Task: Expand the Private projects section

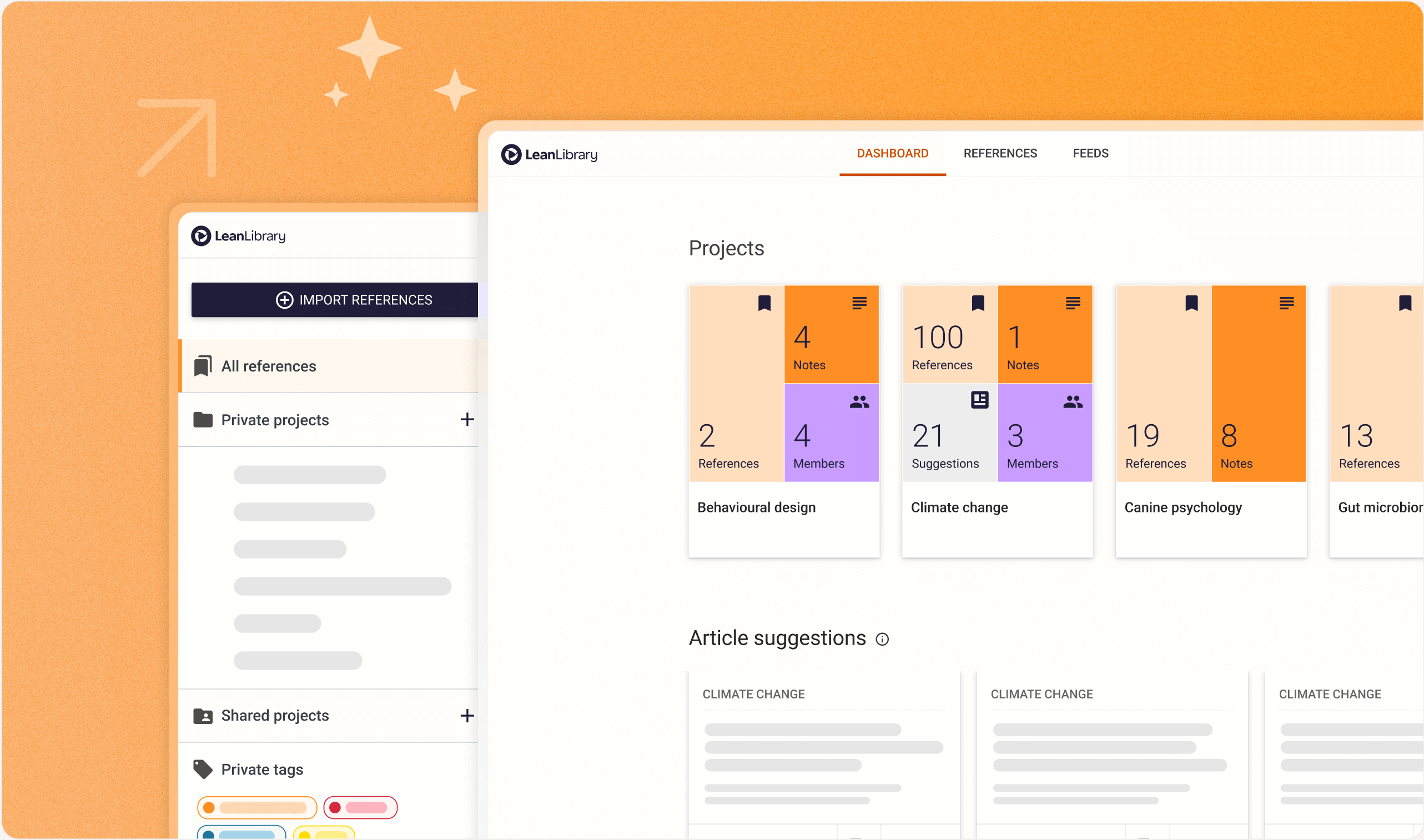Action: (274, 420)
